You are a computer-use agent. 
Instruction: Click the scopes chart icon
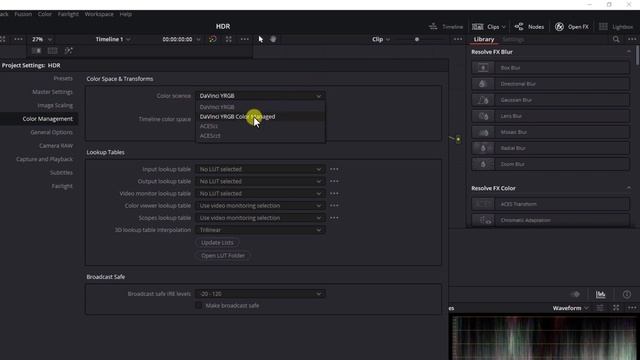coord(600,294)
